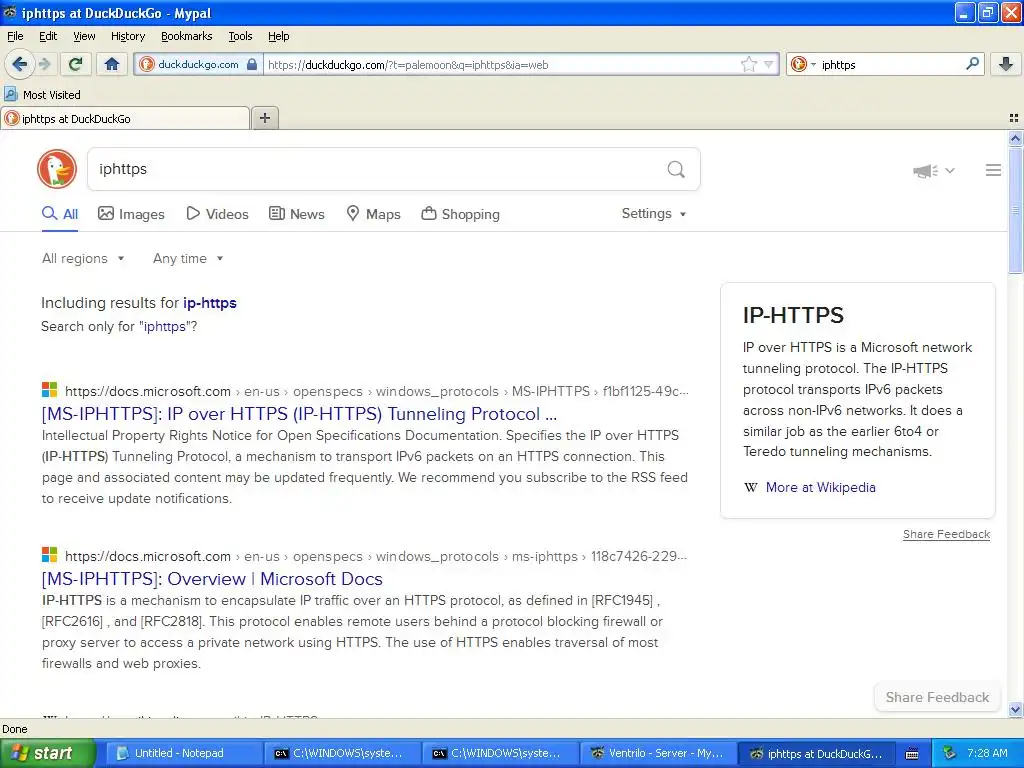Click the floating Share Feedback button
The width and height of the screenshot is (1024, 768).
coord(937,697)
